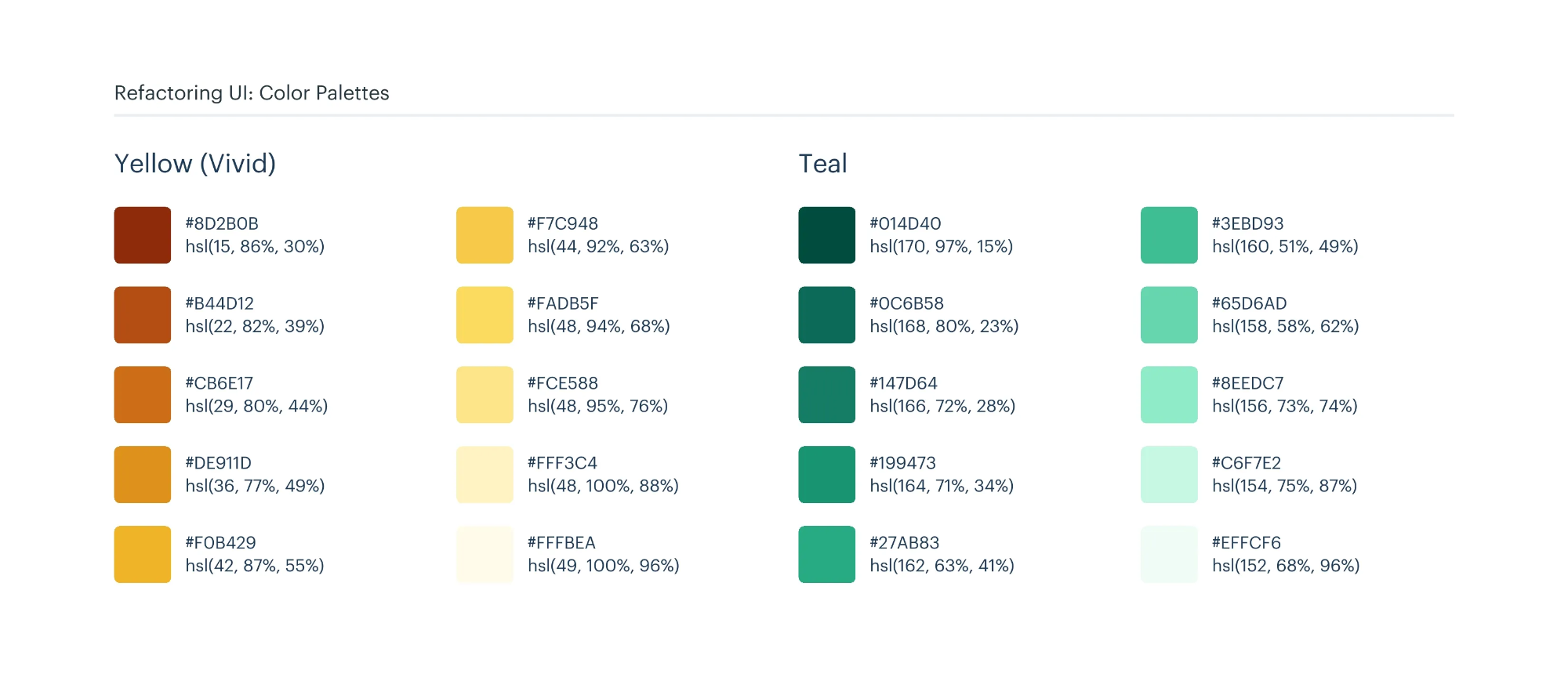Select the #147D64 teal swatch

coord(827,395)
